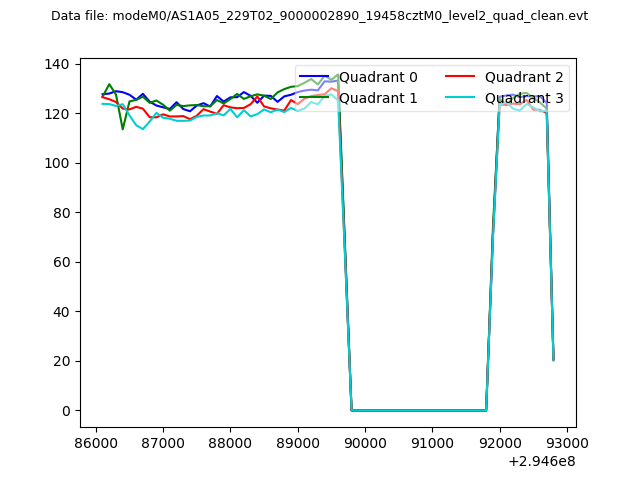
Task: Select the Quadrant 2 legend text
Action: (524, 77)
